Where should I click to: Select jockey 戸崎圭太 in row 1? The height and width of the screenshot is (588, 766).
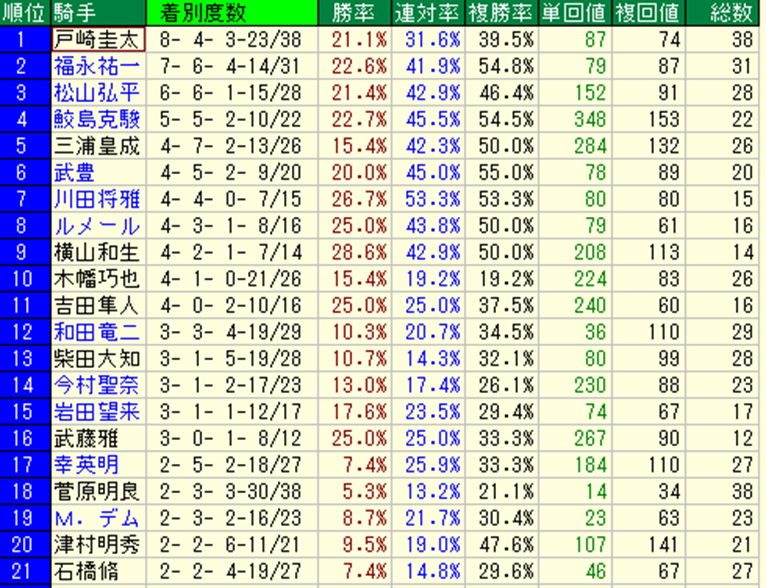[98, 40]
